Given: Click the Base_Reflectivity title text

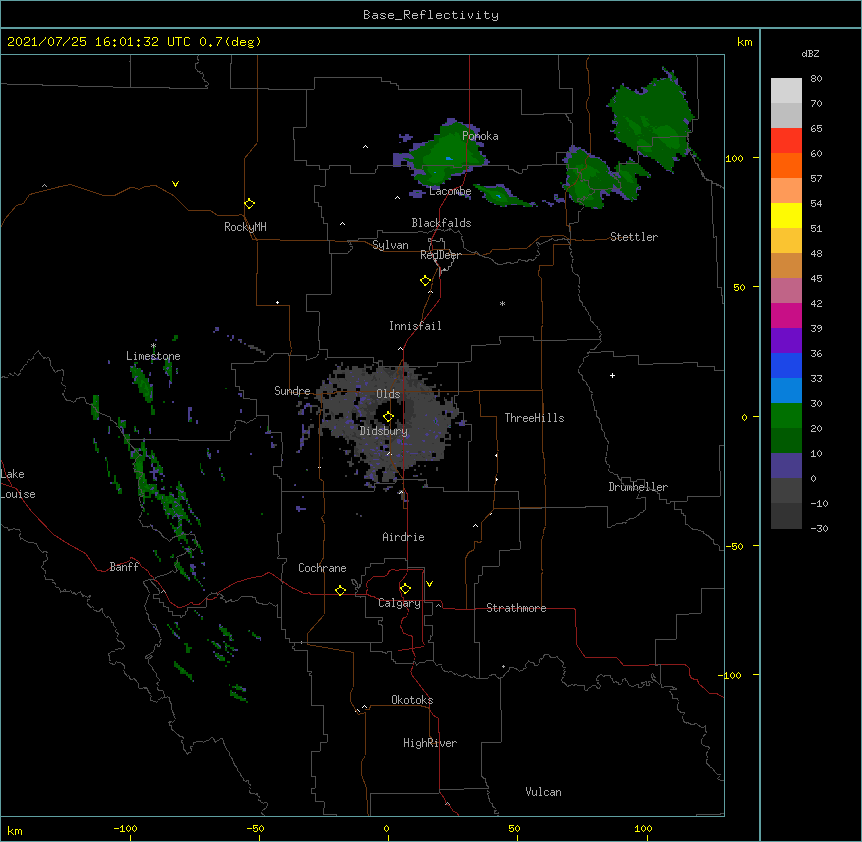Looking at the screenshot, I should [x=431, y=15].
